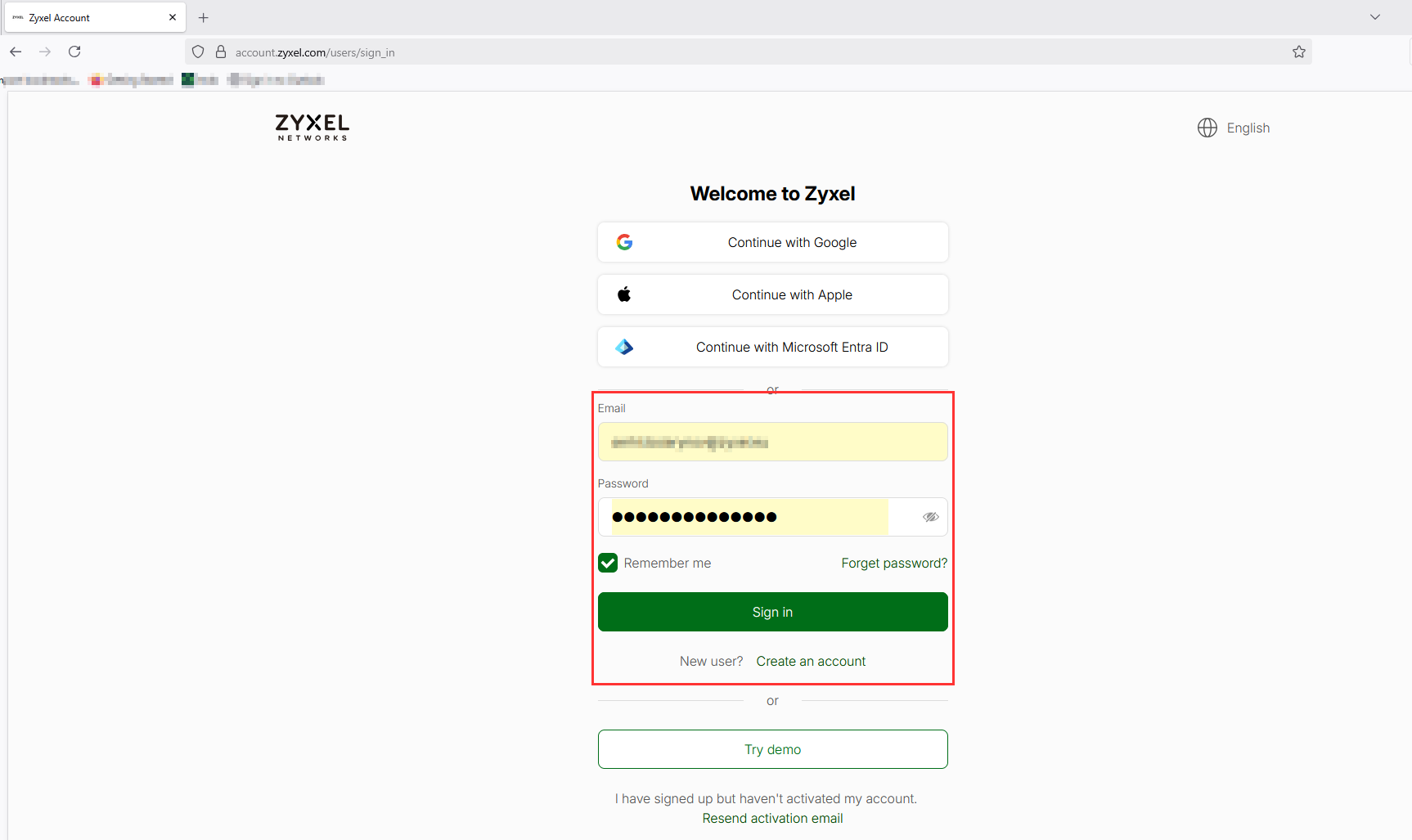
Task: Reload the page with refresh icon
Action: [74, 52]
